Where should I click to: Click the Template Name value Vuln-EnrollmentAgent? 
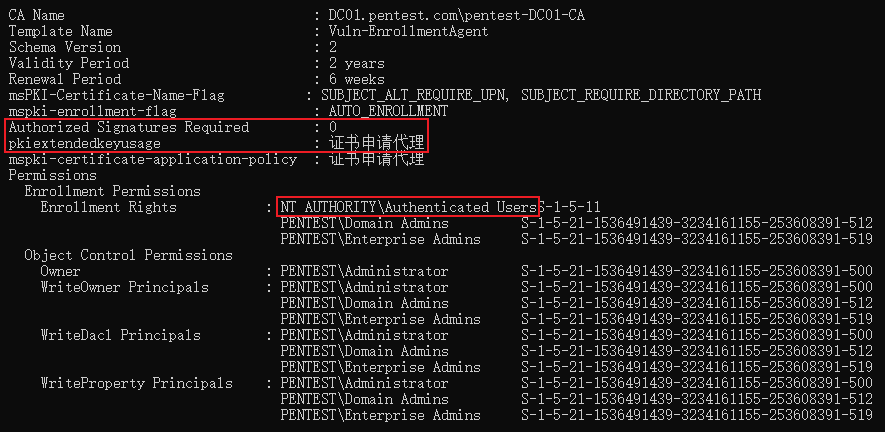pos(409,31)
